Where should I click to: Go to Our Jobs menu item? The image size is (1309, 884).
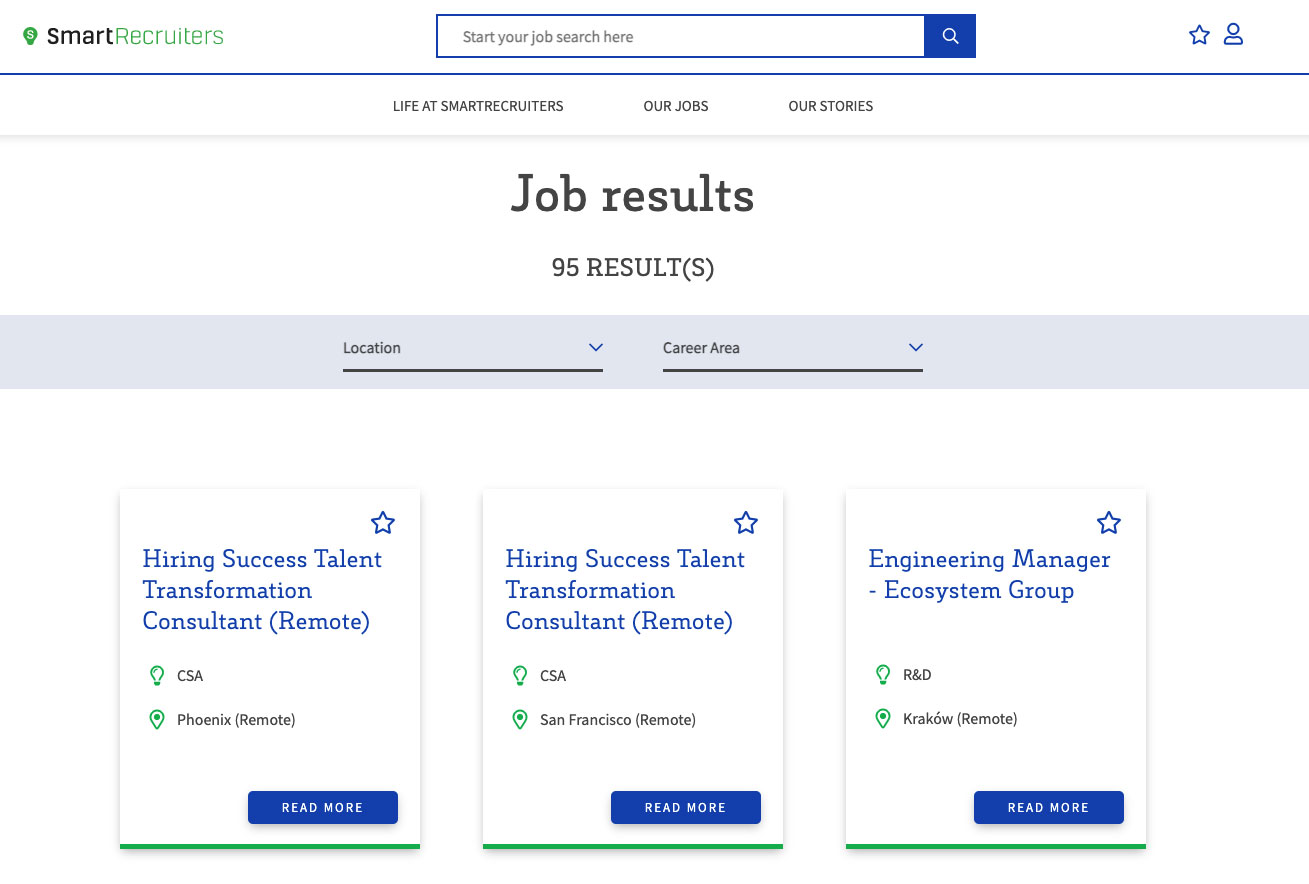[676, 106]
